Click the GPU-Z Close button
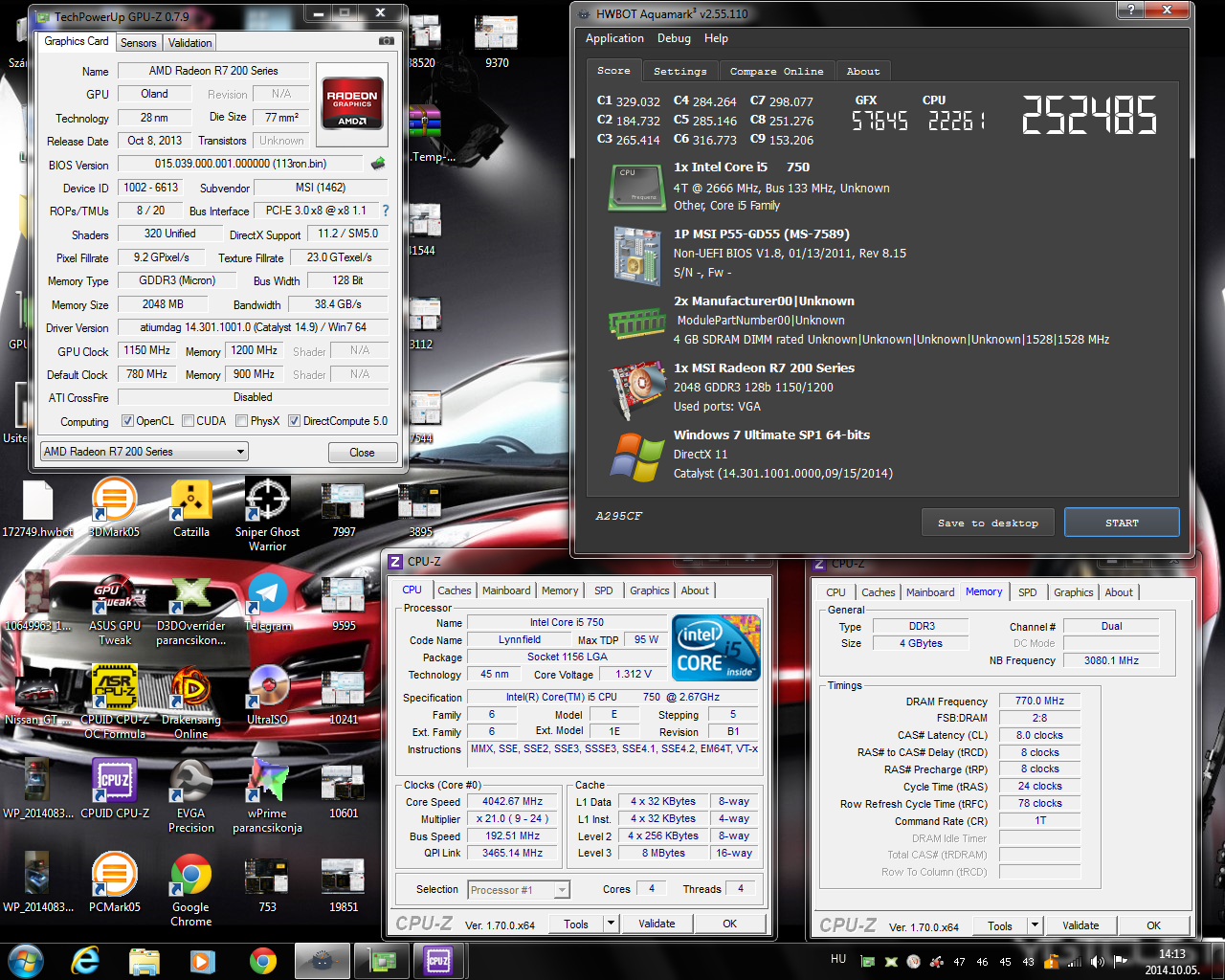1225x980 pixels. 362,453
